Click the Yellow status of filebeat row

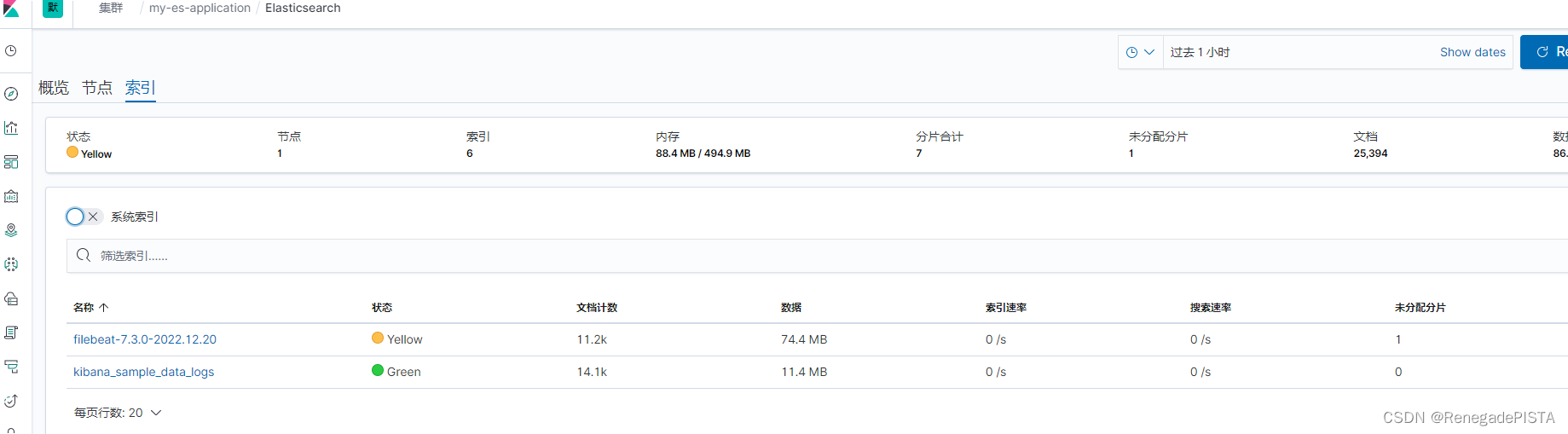pos(397,339)
